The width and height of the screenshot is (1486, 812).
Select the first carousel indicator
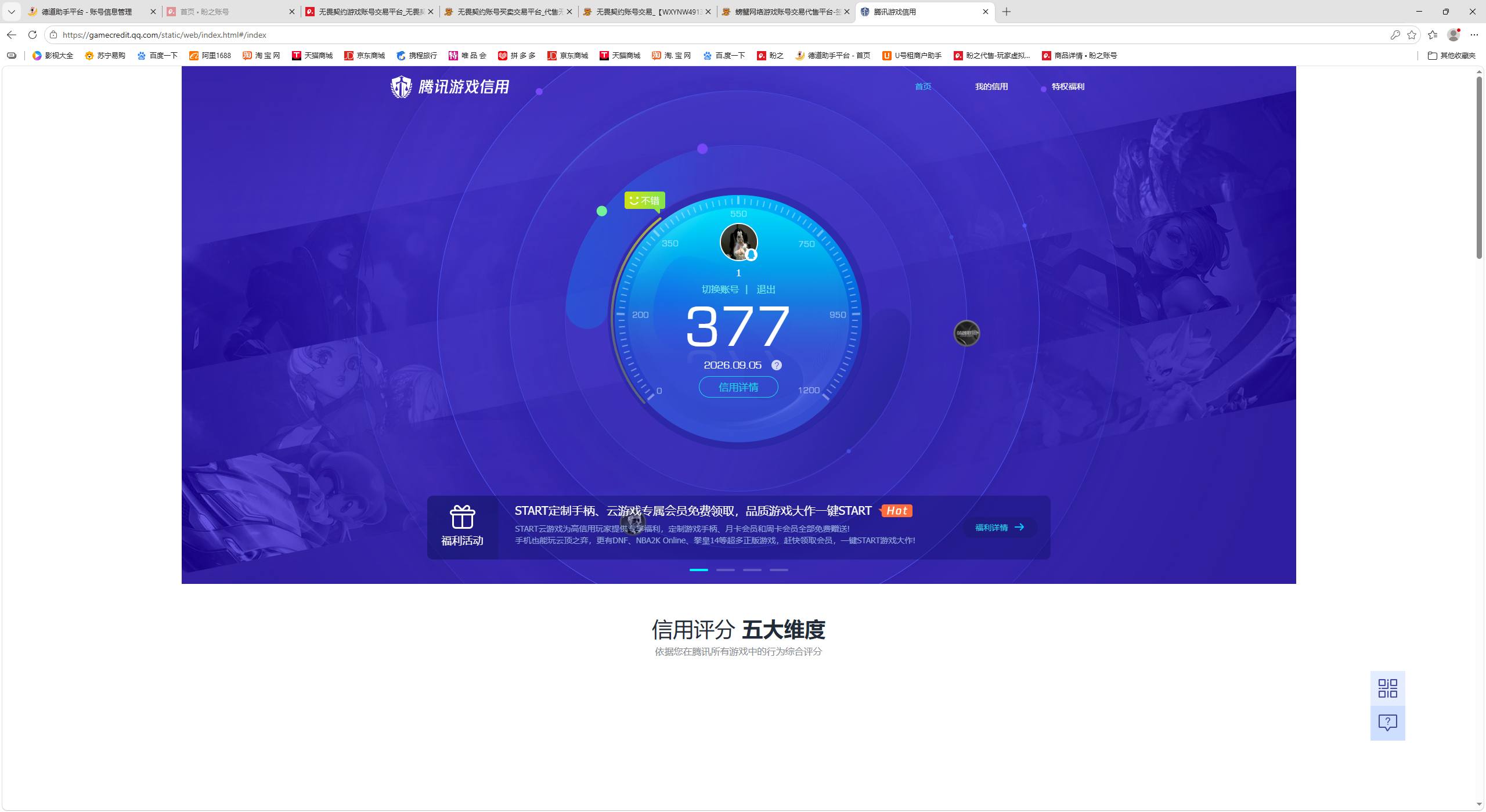pos(699,570)
